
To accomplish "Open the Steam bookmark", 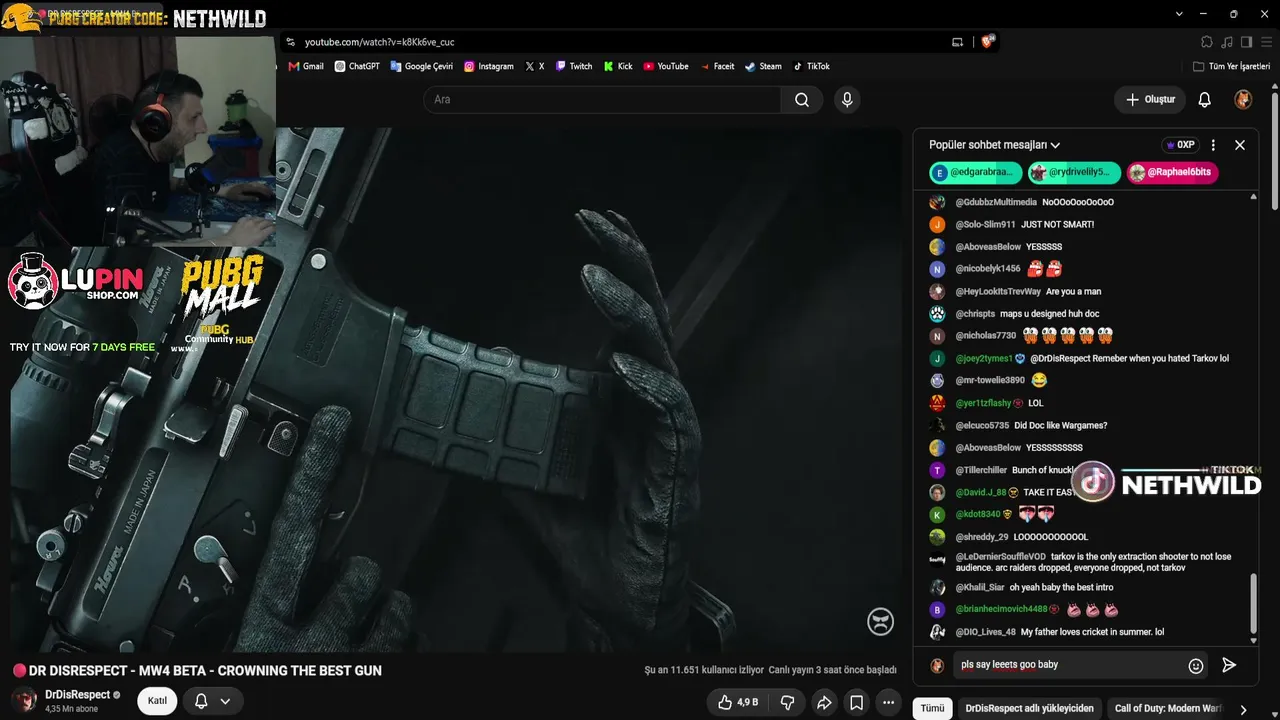I will pos(764,66).
